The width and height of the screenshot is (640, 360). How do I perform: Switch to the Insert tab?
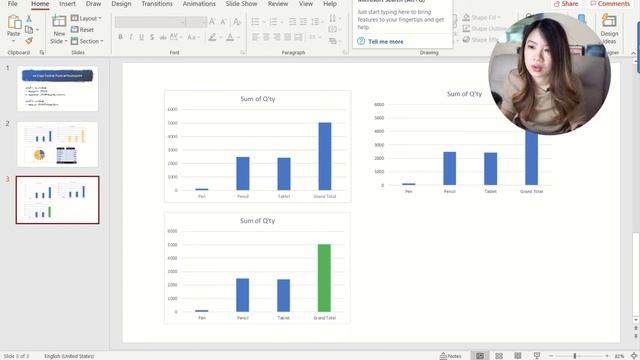click(67, 4)
